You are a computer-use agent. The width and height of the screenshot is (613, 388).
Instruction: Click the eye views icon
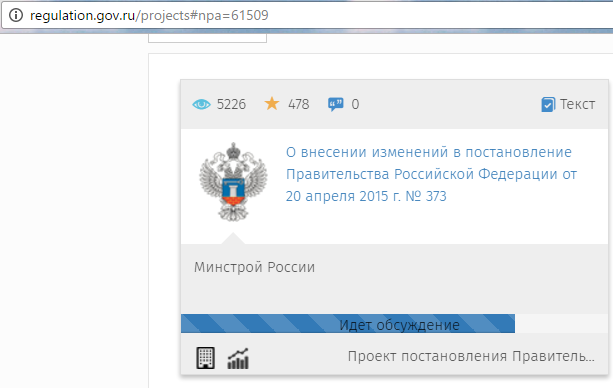pos(201,104)
